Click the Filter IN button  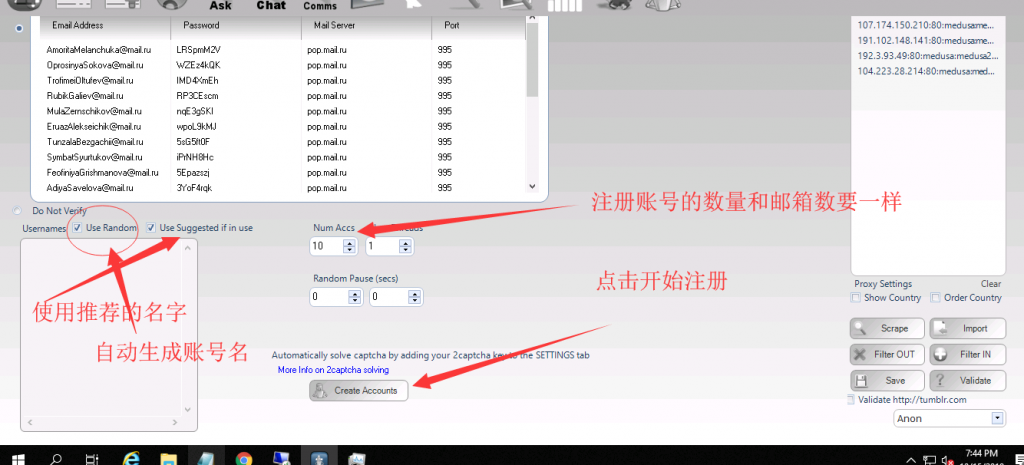(x=967, y=355)
